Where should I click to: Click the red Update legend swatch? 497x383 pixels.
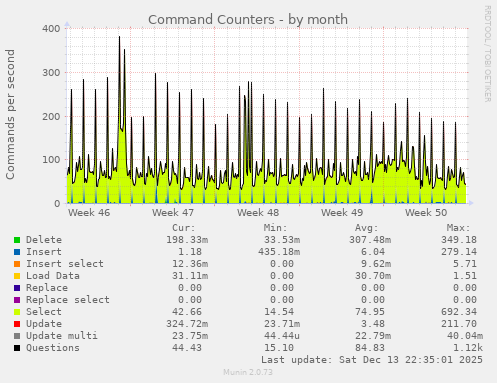(17, 324)
